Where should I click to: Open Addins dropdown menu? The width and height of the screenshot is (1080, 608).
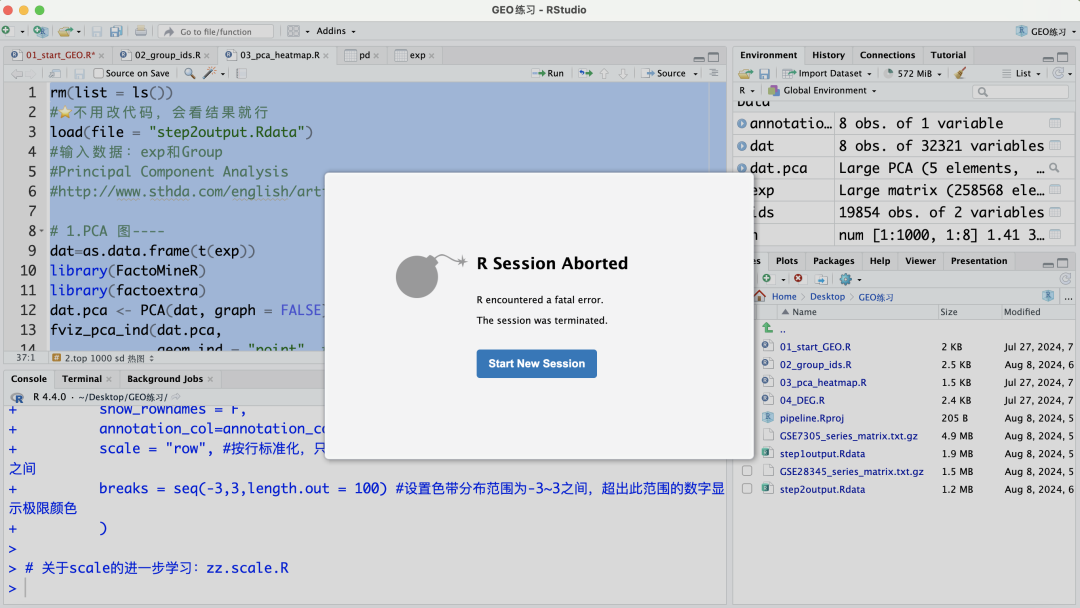[x=335, y=31]
